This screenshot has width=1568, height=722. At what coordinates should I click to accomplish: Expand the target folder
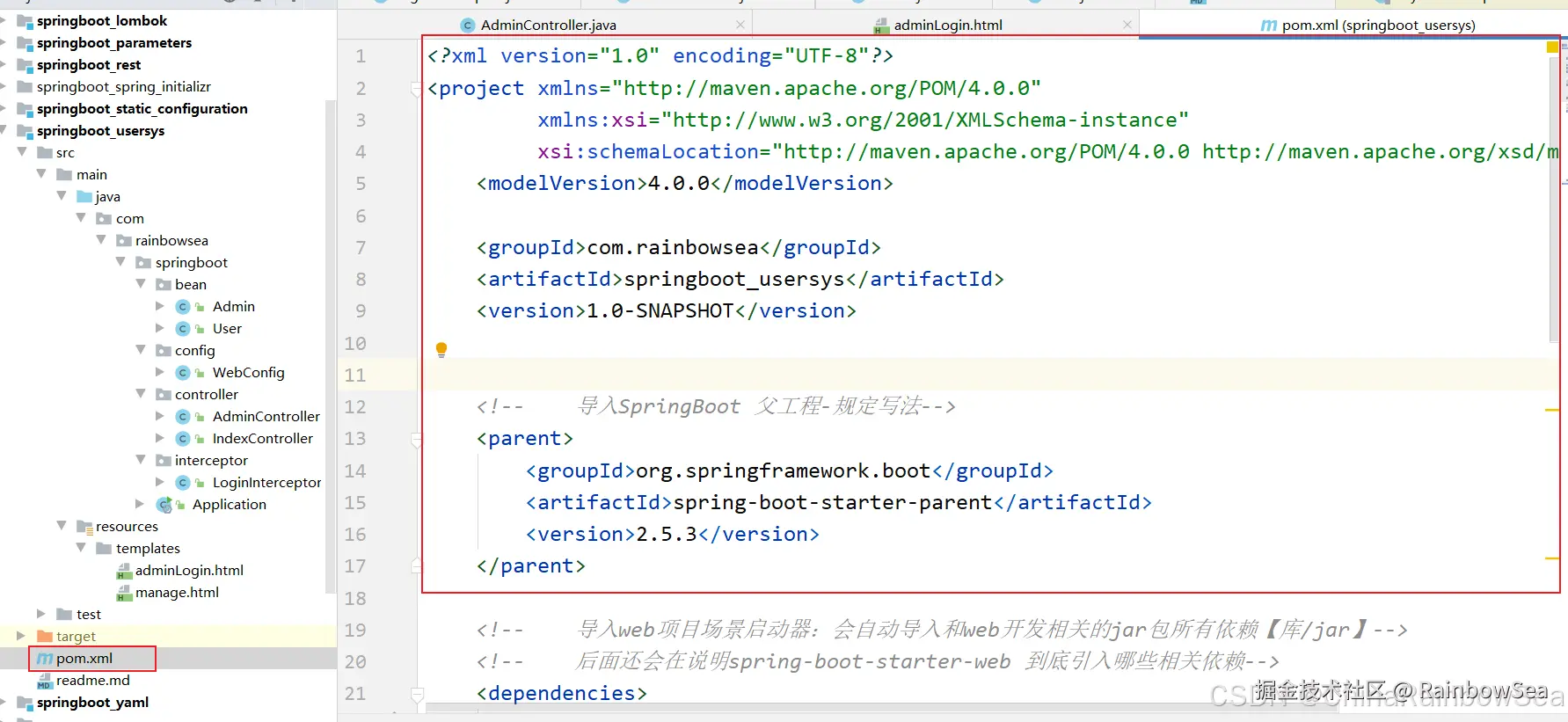point(21,636)
